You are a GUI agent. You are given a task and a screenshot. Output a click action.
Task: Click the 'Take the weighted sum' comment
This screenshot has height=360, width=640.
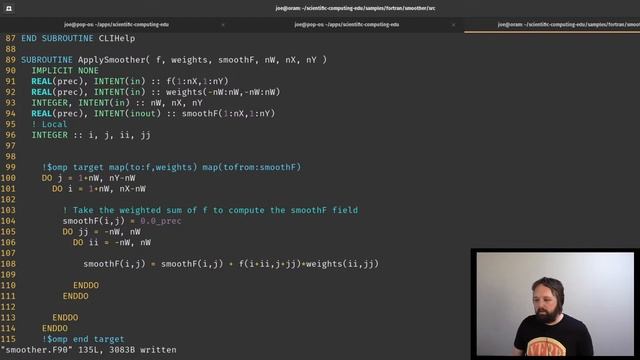click(211, 210)
